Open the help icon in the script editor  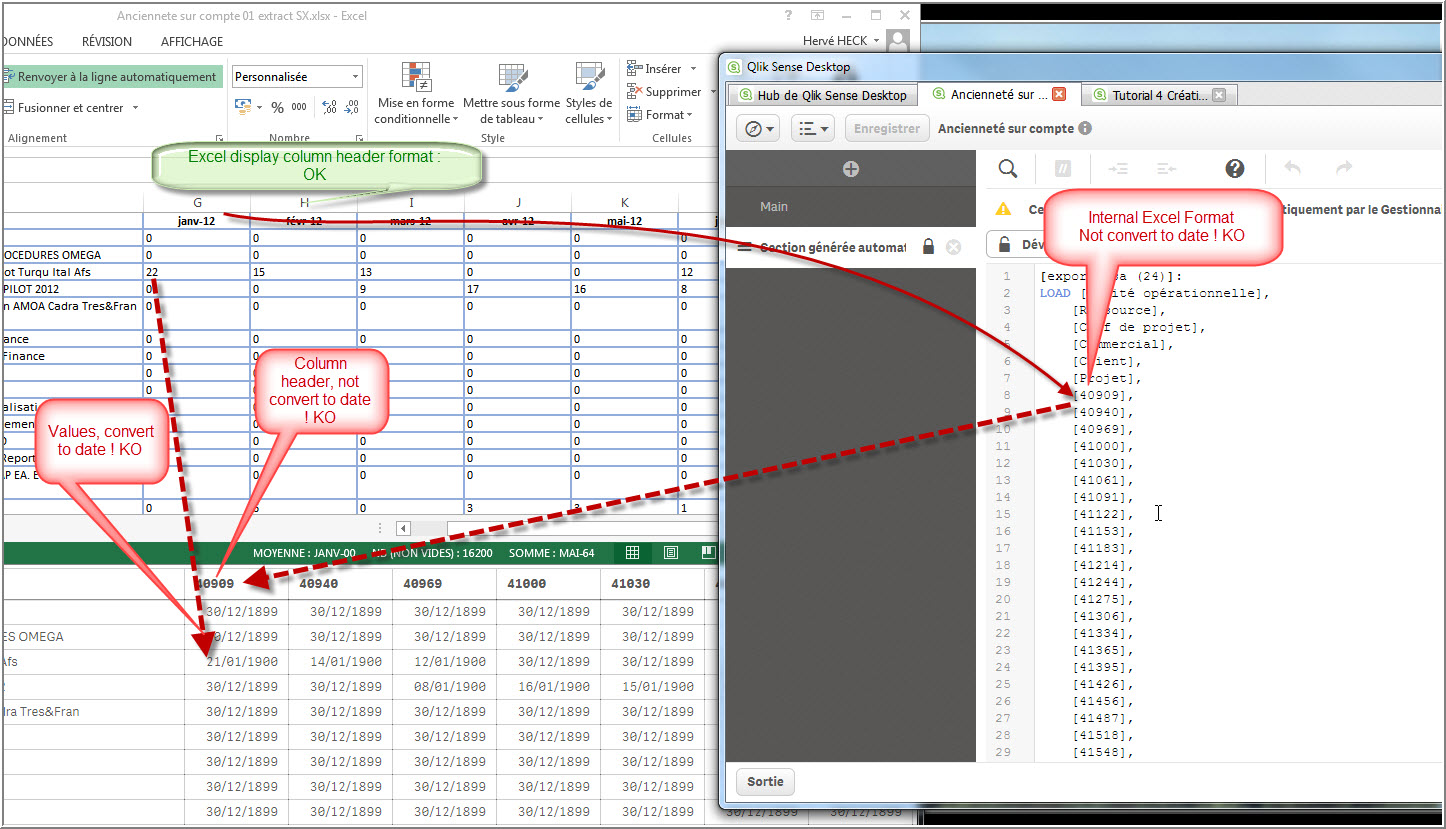[x=1235, y=169]
